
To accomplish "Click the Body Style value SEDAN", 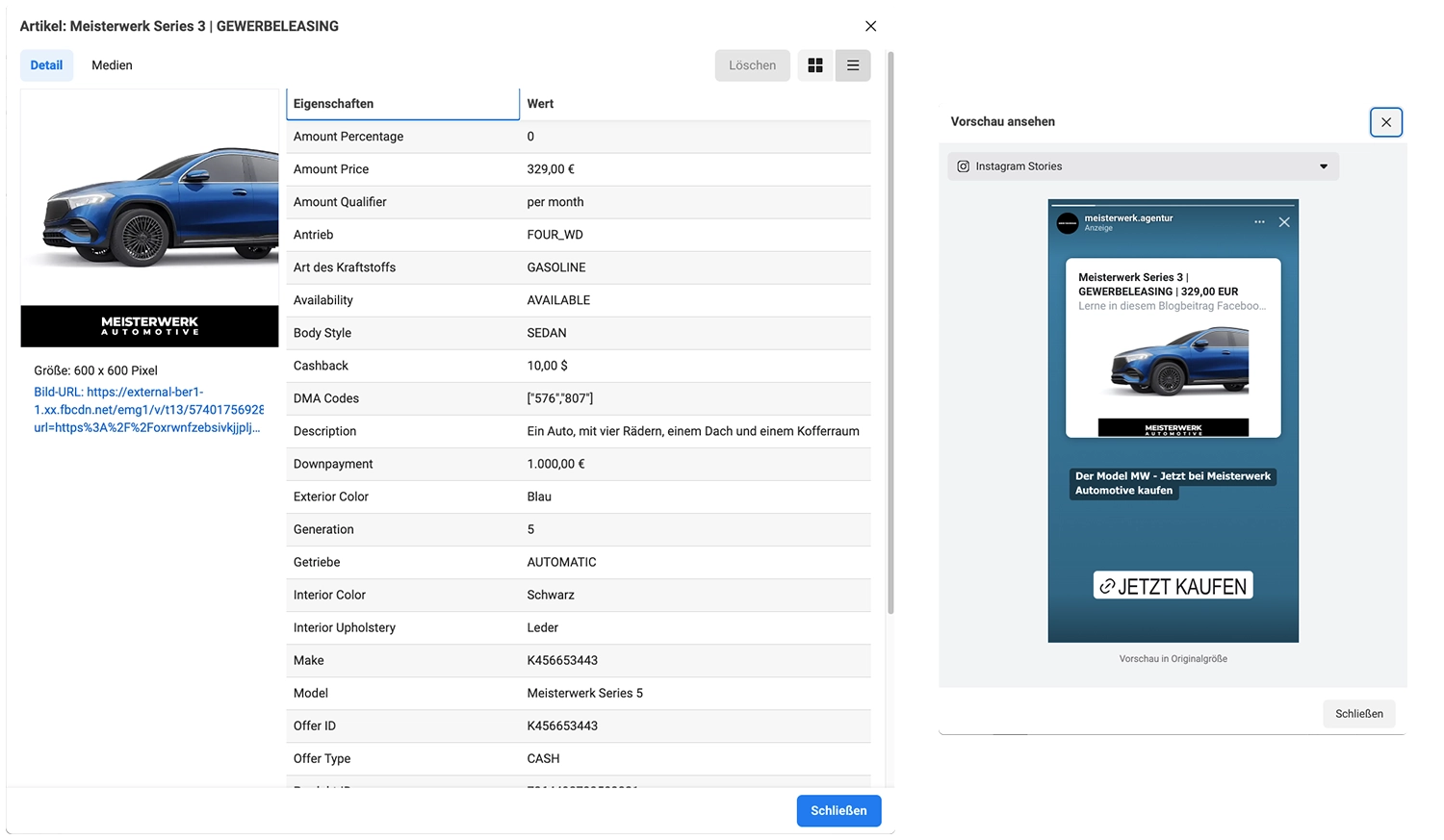I will coord(547,333).
